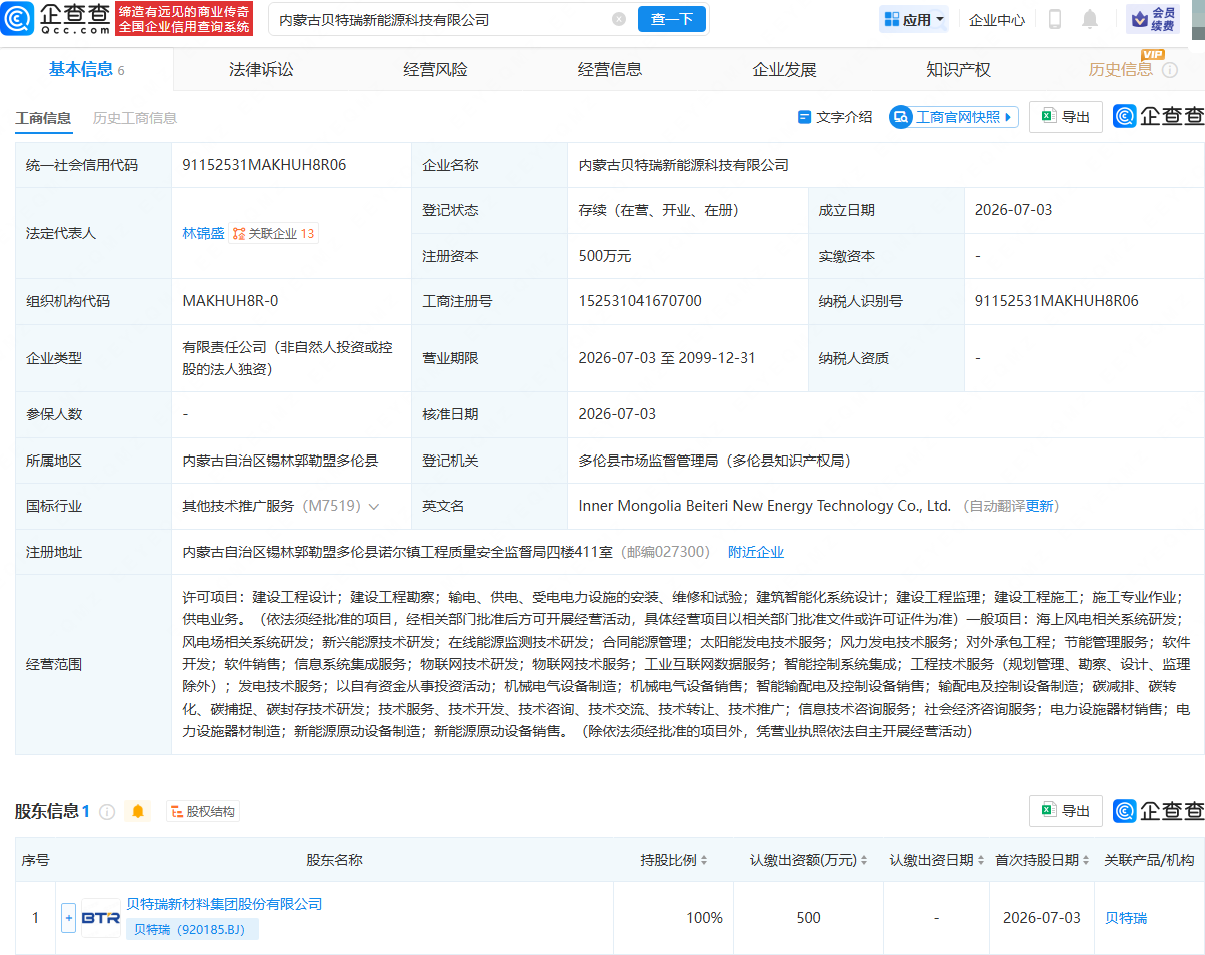Click the Qcc.com logo
Image resolution: width=1205 pixels, height=955 pixels.
pyautogui.click(x=56, y=18)
